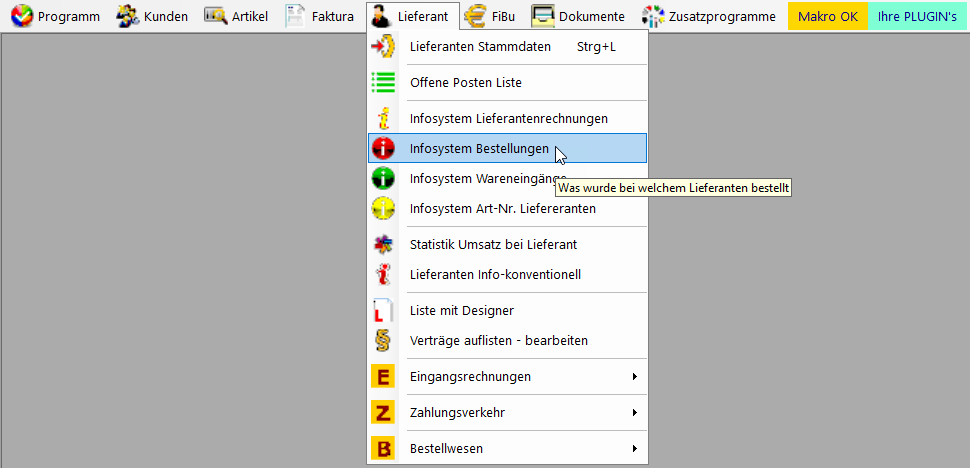Click the orange B icon for Bestellwesen
This screenshot has height=468, width=970.
[x=383, y=448]
